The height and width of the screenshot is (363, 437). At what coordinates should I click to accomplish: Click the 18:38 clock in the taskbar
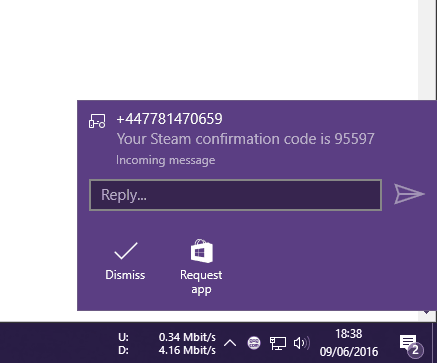pos(349,334)
